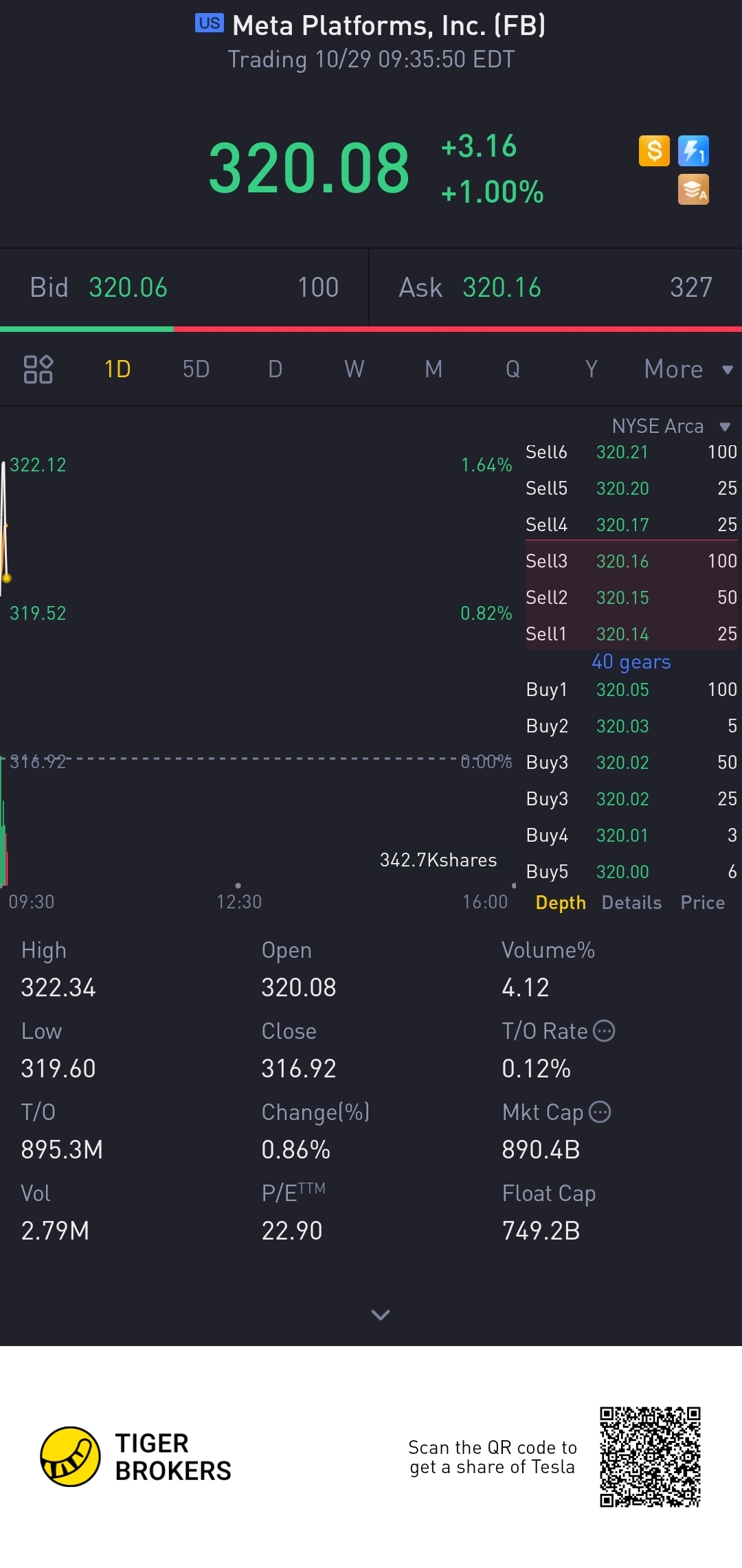Image resolution: width=742 pixels, height=1568 pixels.
Task: Tap the blue lightning bolt icon
Action: click(693, 150)
